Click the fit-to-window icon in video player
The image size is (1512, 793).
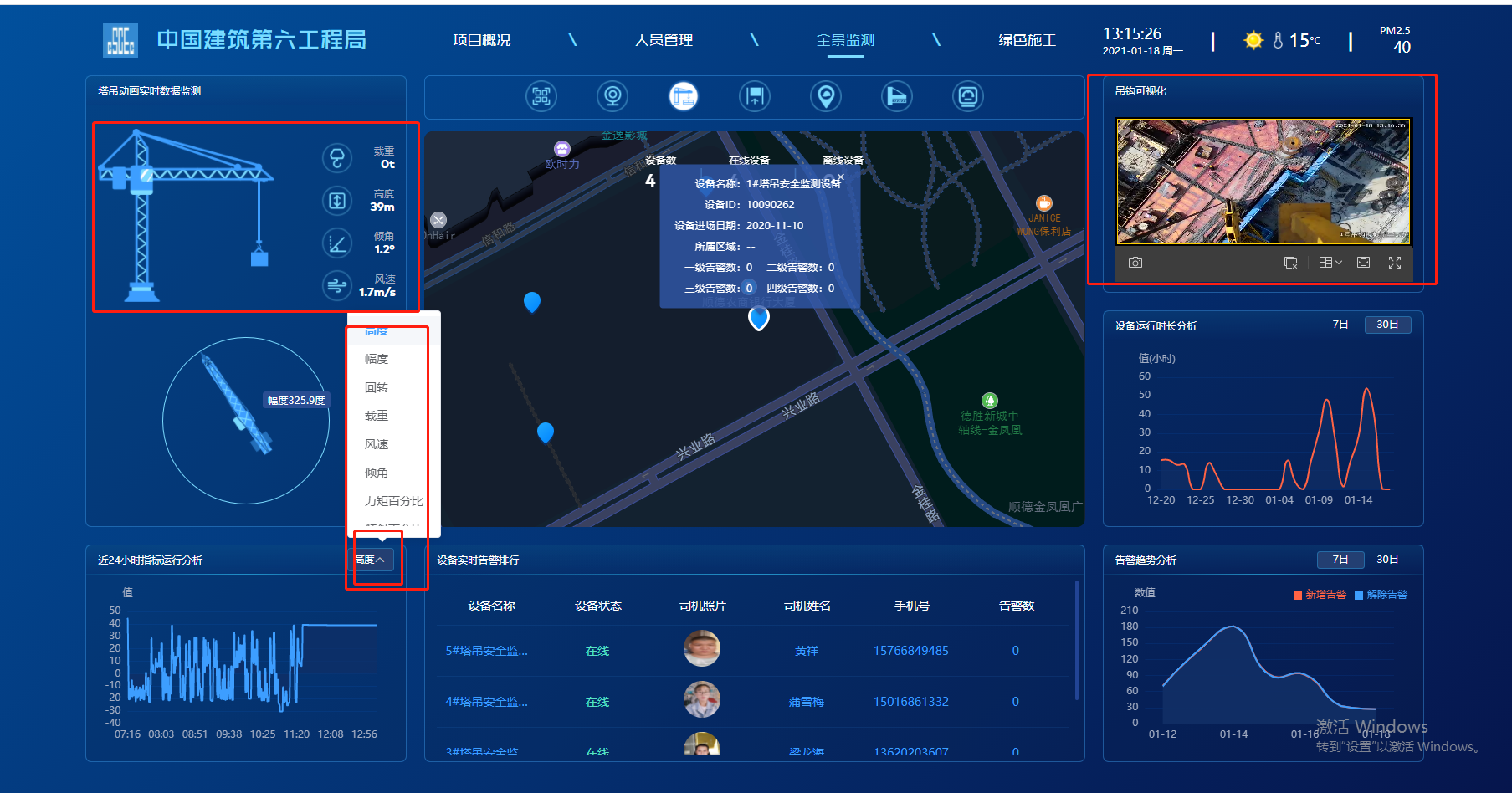click(1363, 263)
